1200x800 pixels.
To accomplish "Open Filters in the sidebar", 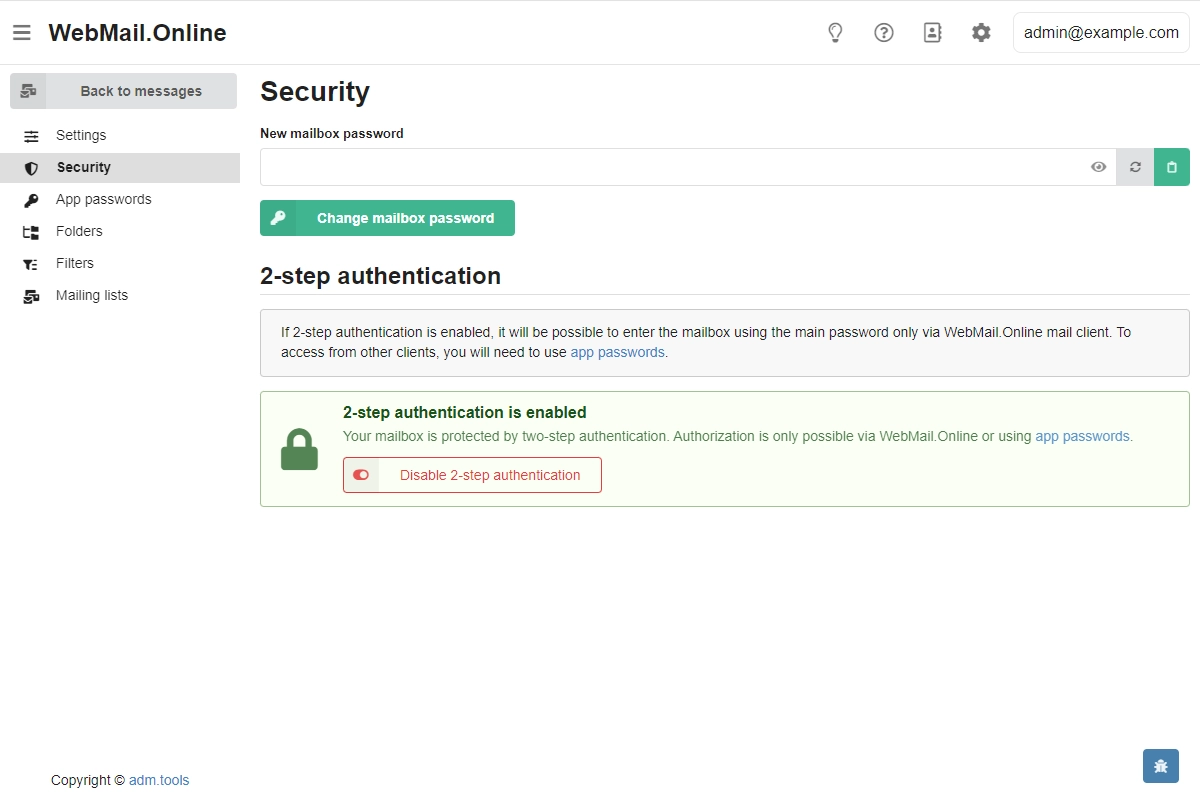I will (75, 263).
